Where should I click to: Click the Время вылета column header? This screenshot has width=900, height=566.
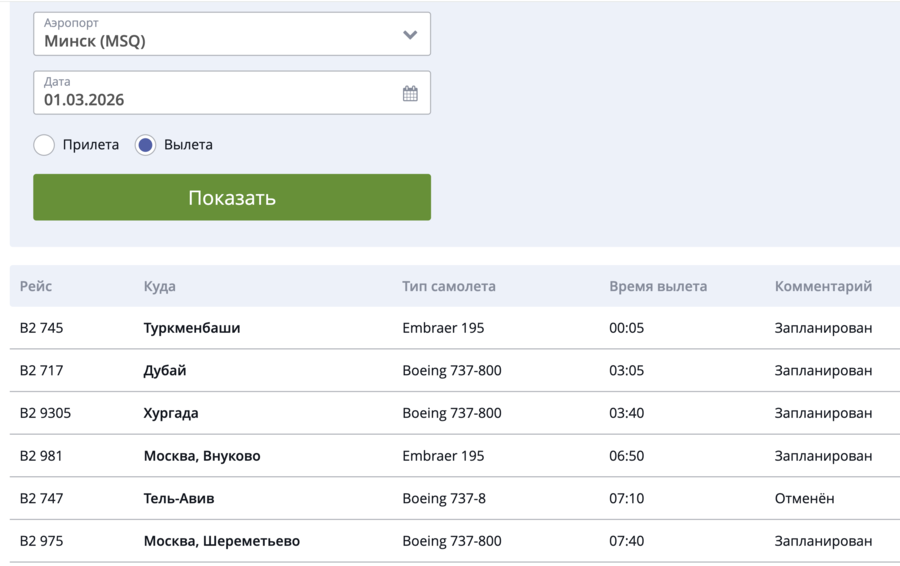tap(657, 286)
